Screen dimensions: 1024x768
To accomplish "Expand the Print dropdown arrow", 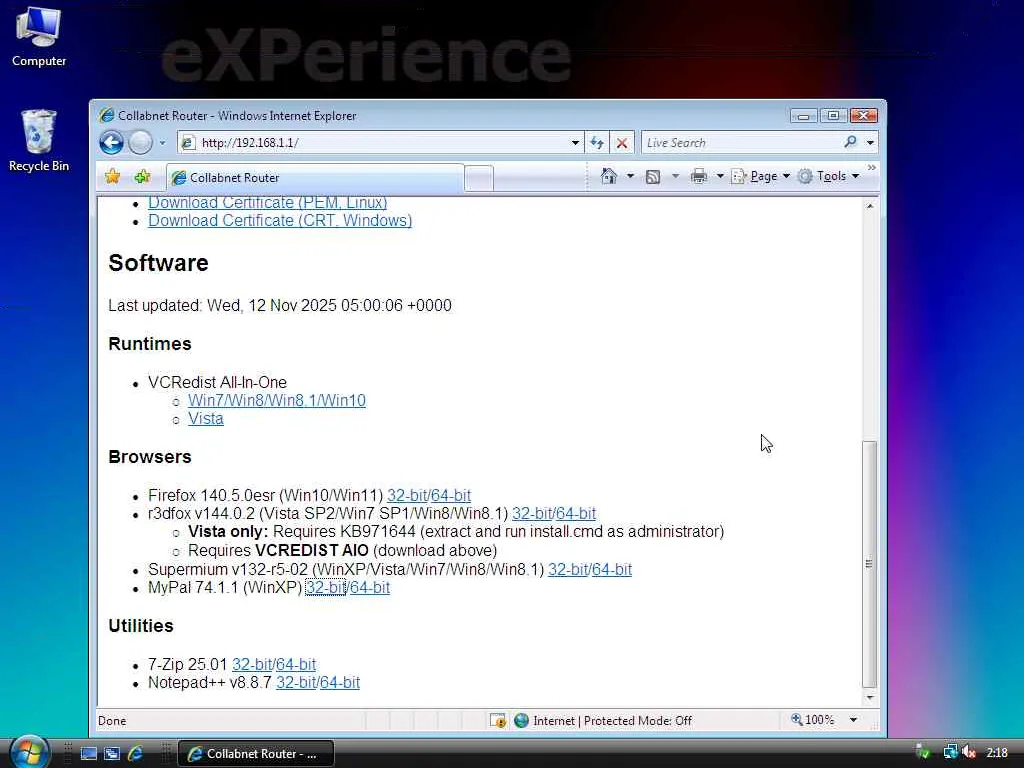I will (720, 176).
